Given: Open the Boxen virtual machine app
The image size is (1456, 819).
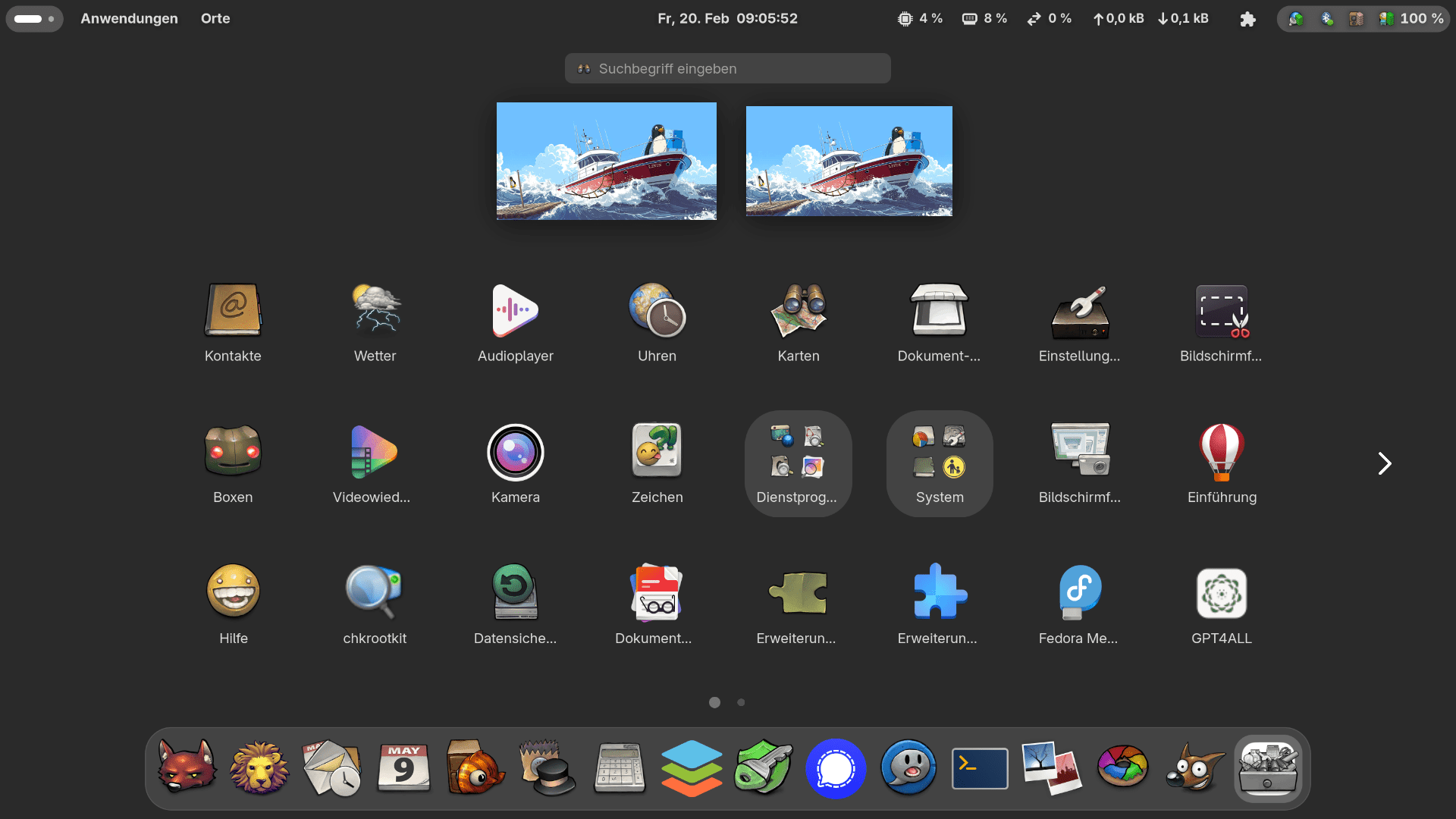Looking at the screenshot, I should pos(233,453).
